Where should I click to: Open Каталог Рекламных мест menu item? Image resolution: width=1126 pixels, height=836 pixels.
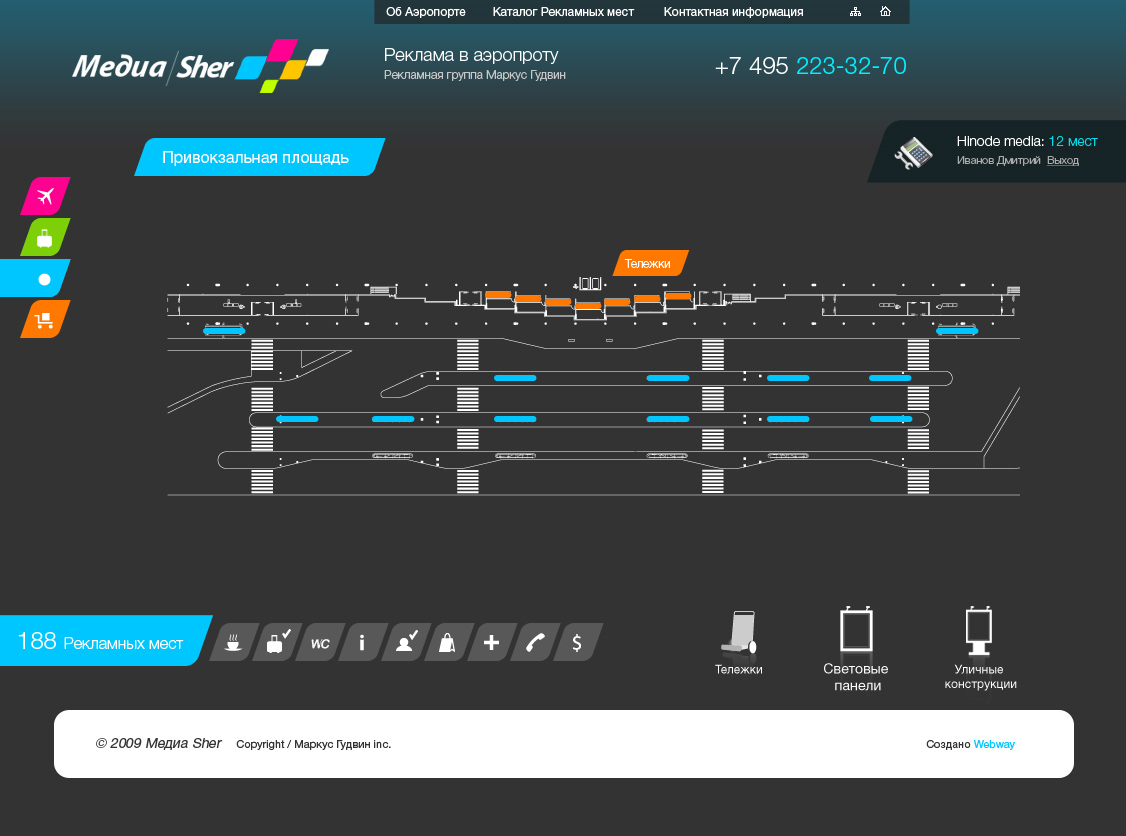563,12
